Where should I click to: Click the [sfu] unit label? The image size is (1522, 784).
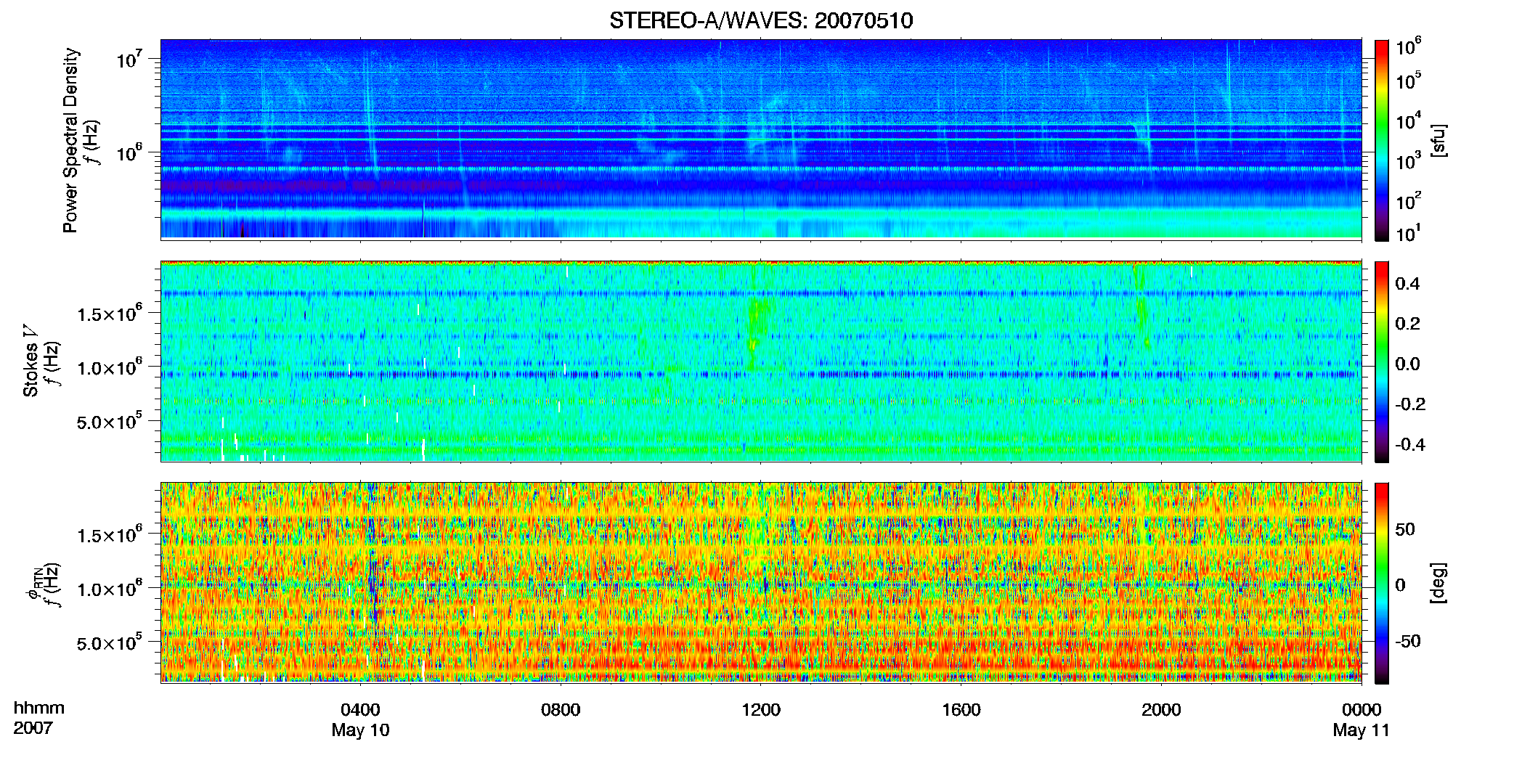[x=1438, y=140]
